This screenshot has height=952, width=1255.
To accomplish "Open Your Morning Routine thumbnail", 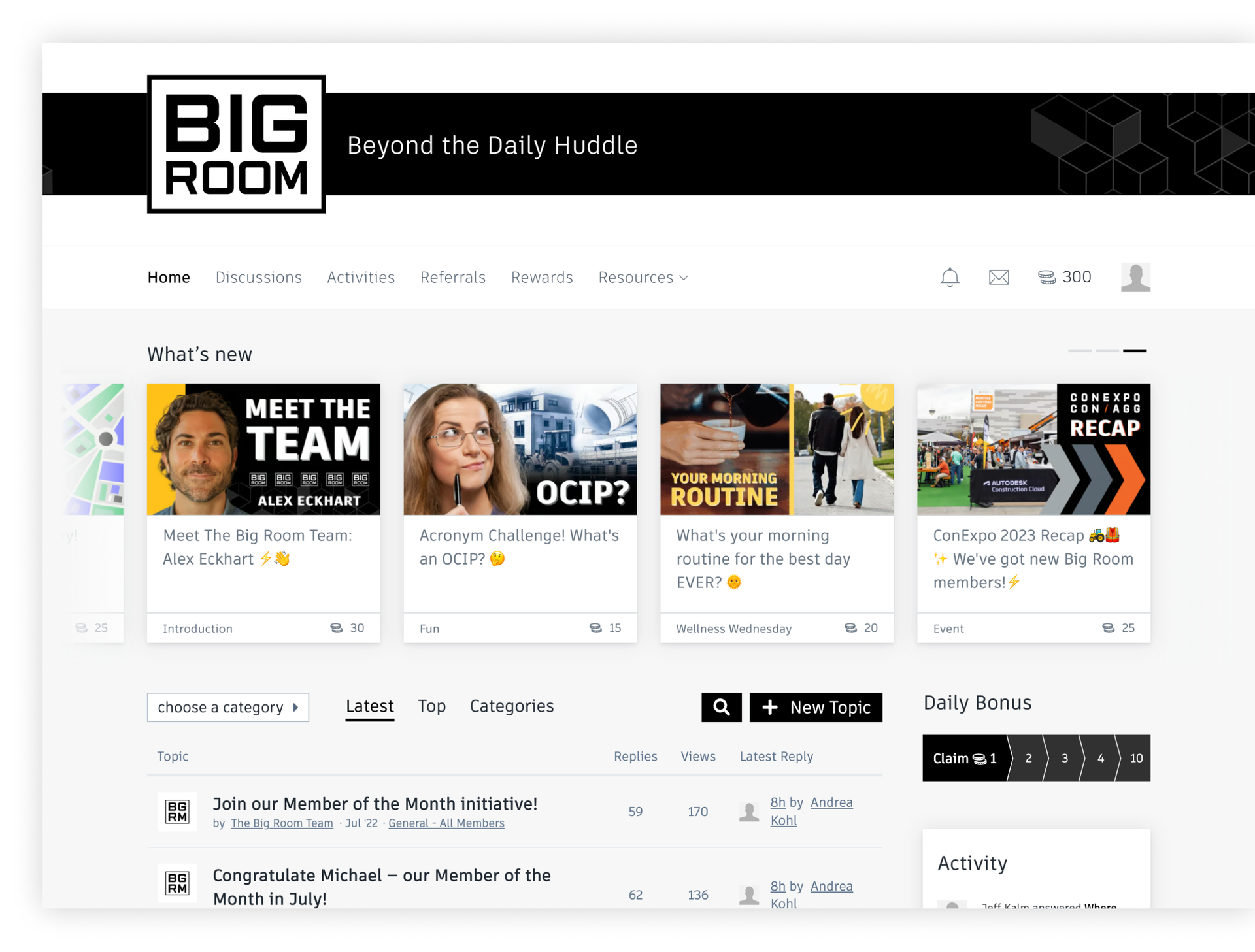I will click(777, 449).
